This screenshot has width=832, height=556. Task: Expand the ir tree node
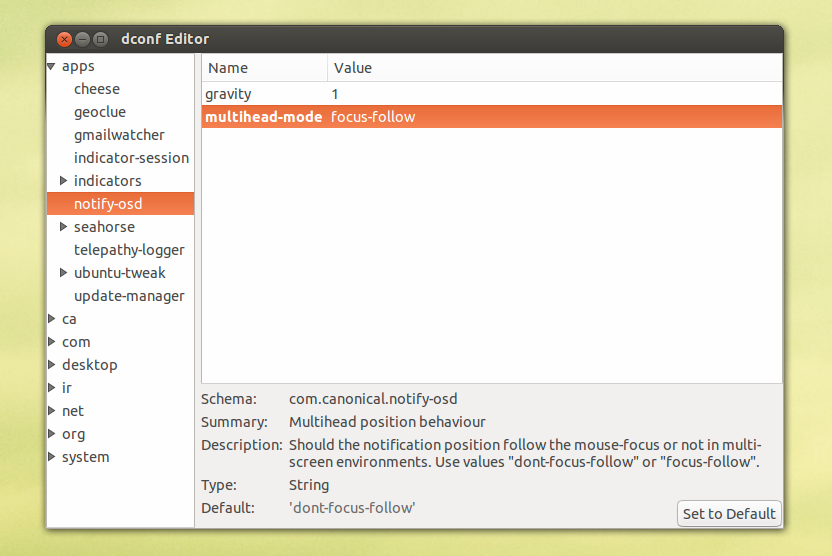tap(51, 388)
